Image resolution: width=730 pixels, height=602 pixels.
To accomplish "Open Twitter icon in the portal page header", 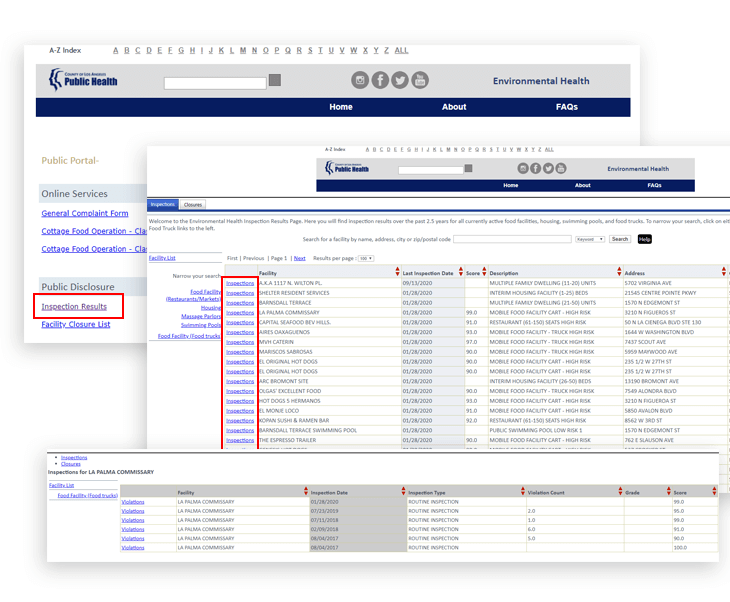I will tap(400, 80).
